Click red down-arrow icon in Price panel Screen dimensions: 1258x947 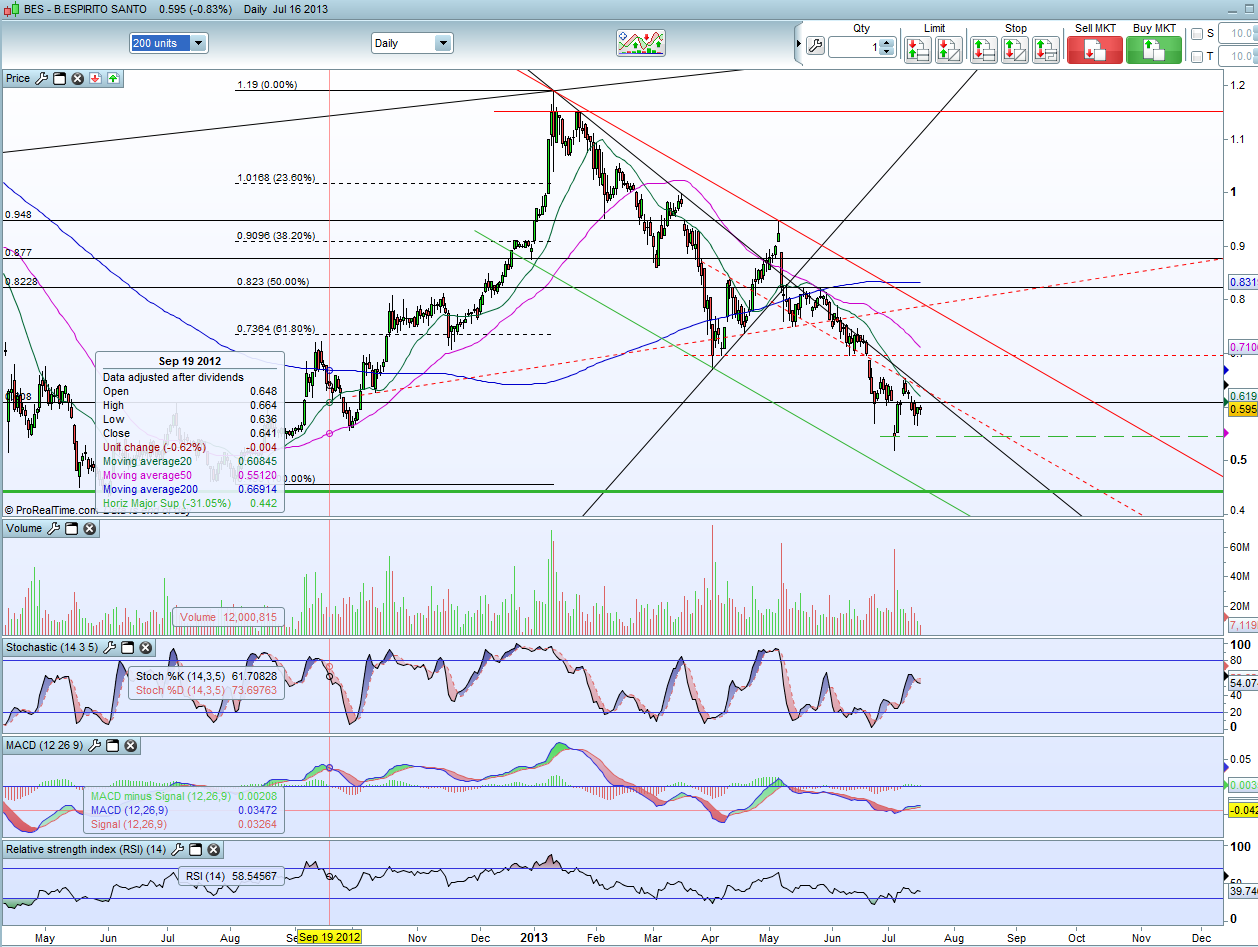tap(95, 77)
